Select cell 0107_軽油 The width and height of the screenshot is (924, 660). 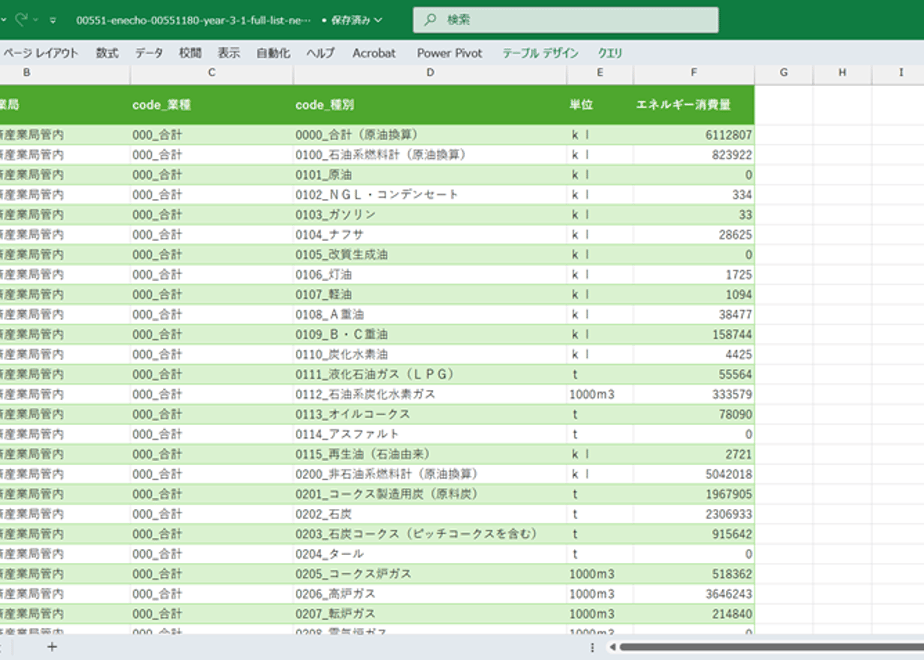430,295
